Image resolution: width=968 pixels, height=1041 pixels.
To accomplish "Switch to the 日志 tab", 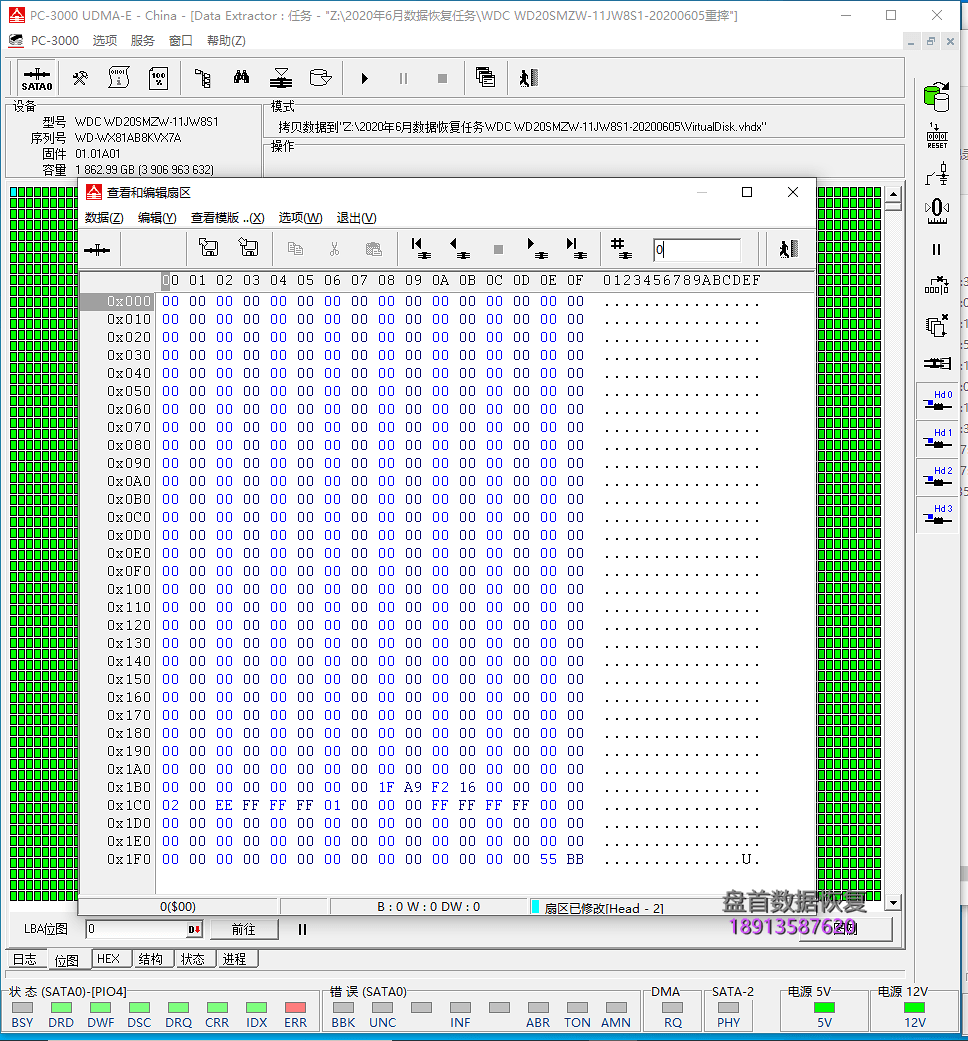I will 25,959.
